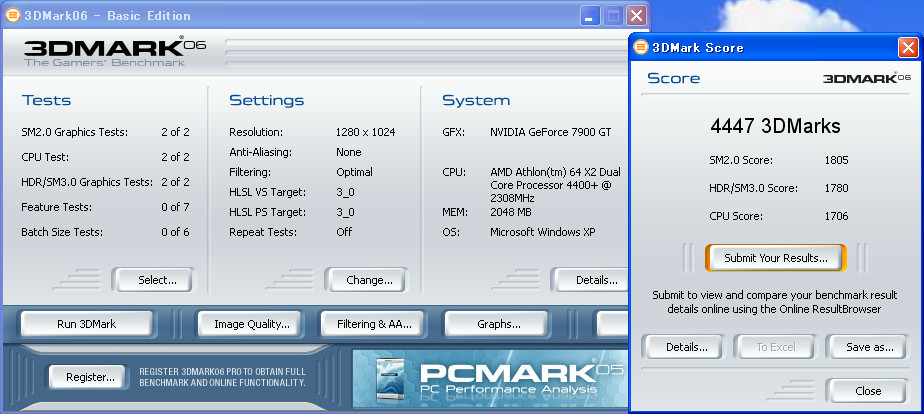
Task: Click the Repeat Tests value Off
Action: point(344,232)
